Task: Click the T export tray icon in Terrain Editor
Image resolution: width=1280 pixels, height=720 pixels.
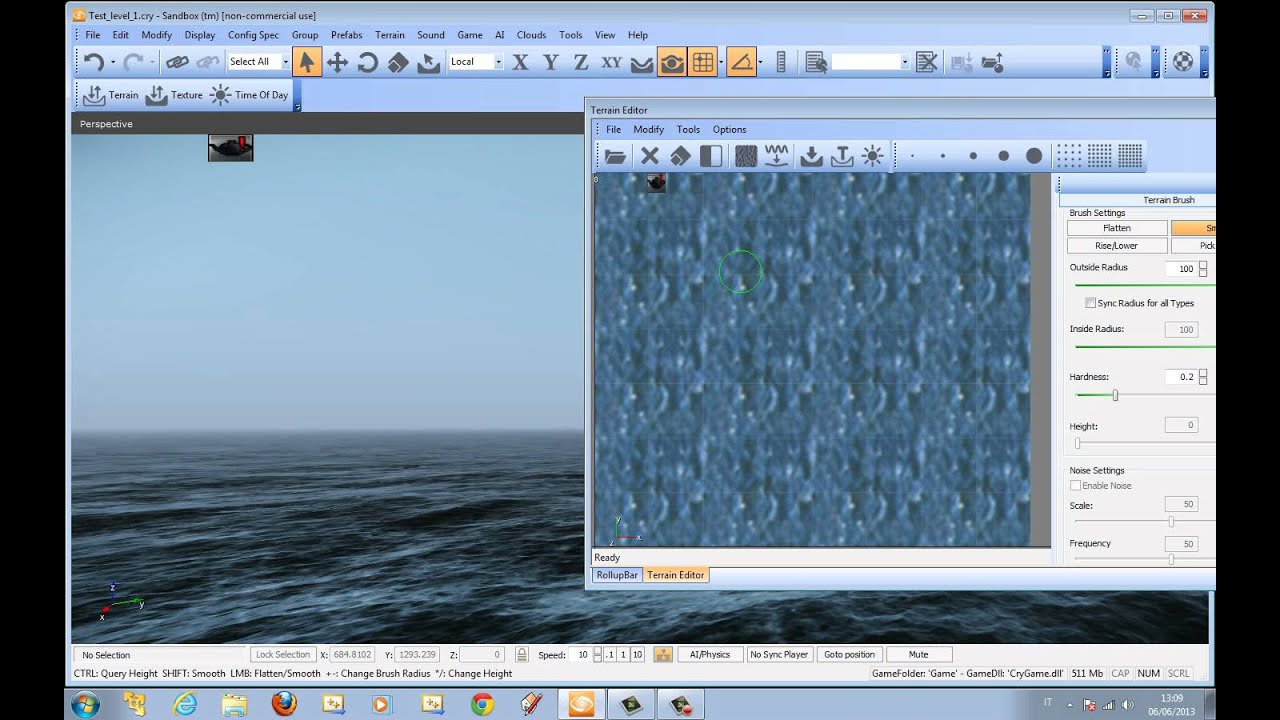Action: (x=842, y=156)
